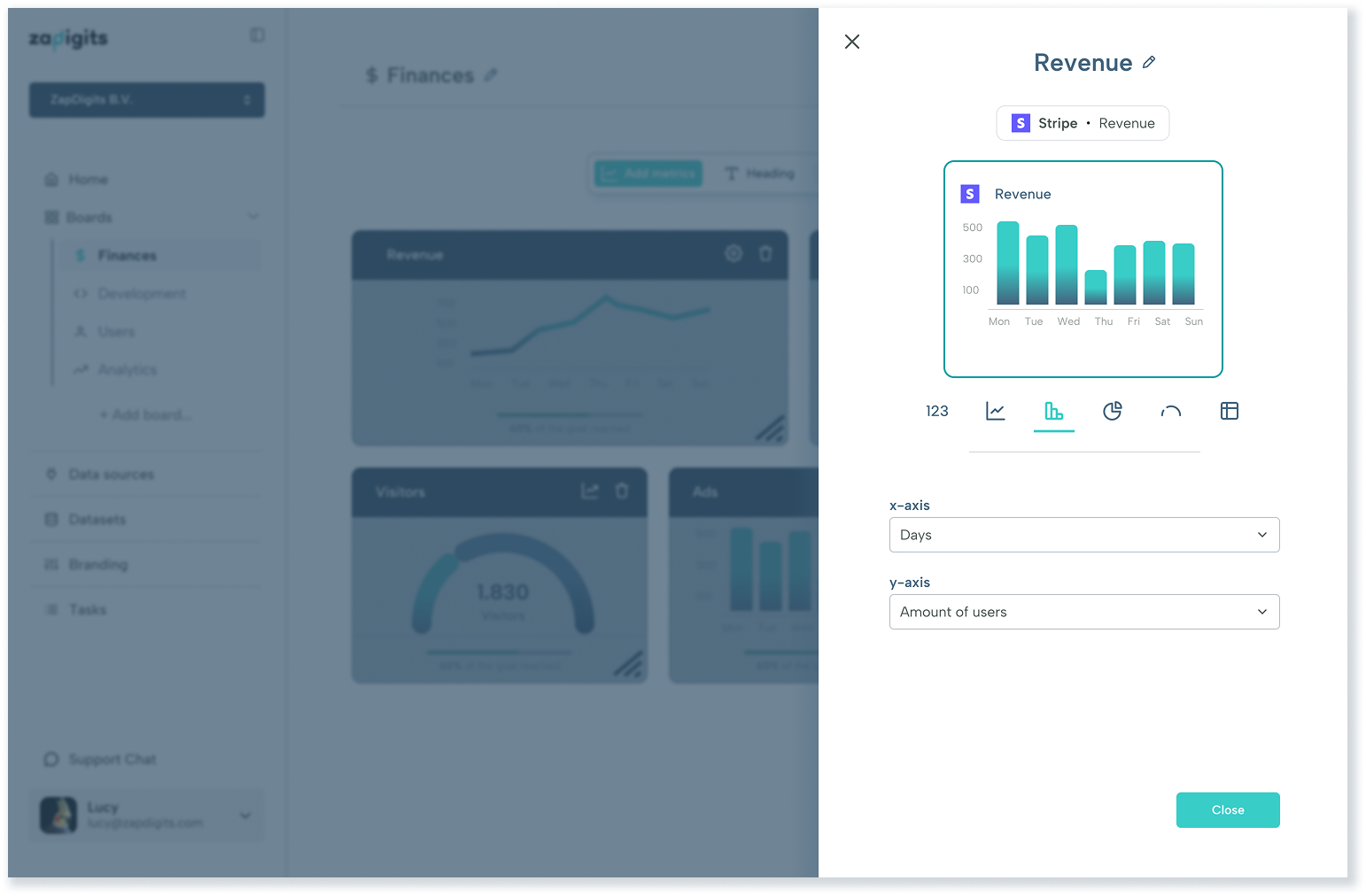Select the number (123) display type
This screenshot has width=1366, height=896.
click(936, 411)
